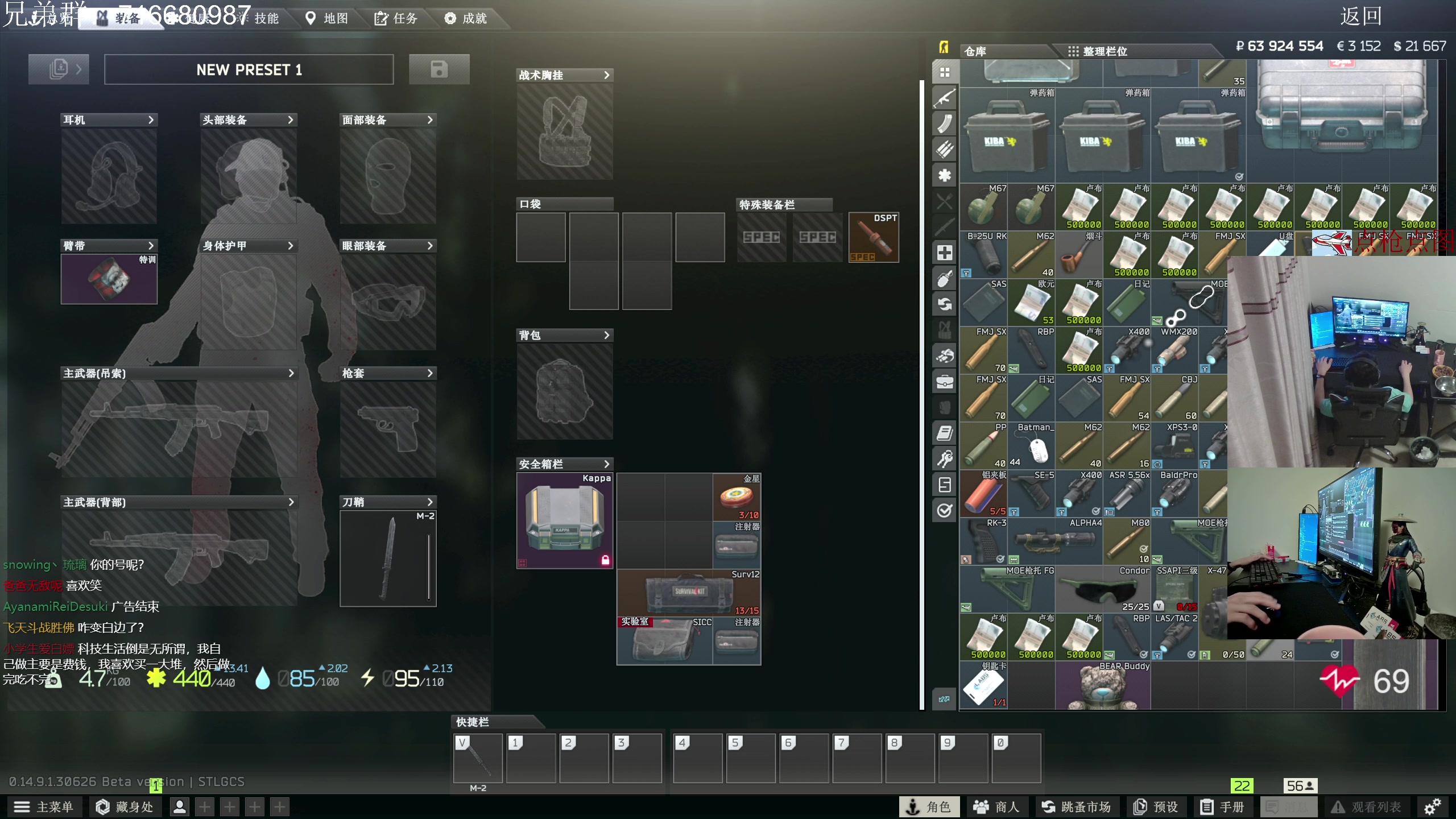Toggle the magazines stash filter
The width and height of the screenshot is (1456, 819).
945,123
